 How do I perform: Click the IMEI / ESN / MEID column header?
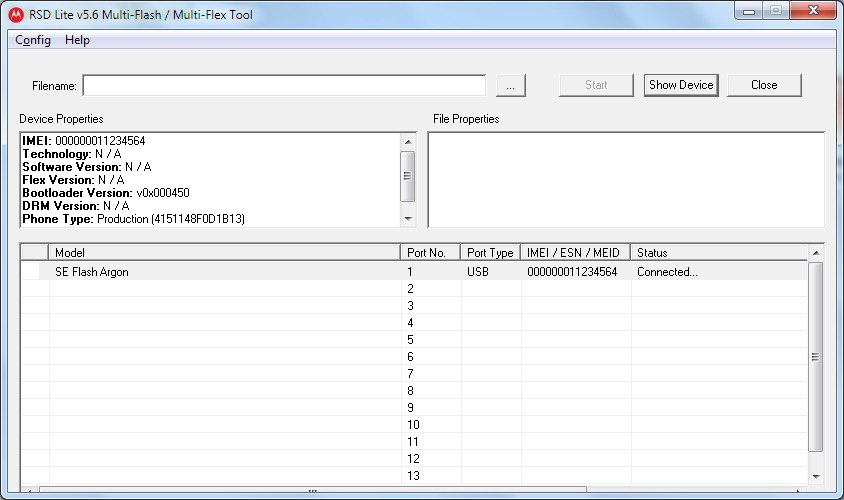coord(575,252)
